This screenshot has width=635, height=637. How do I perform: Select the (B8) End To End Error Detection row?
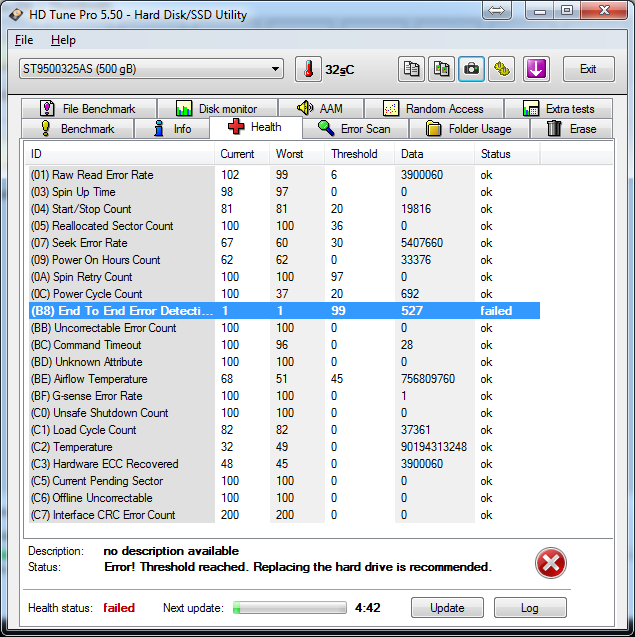[x=284, y=311]
